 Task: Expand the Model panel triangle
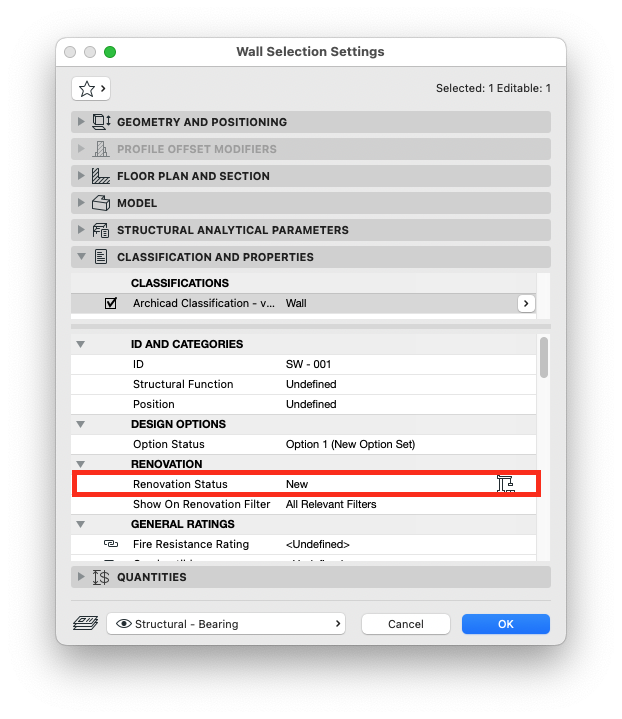point(81,203)
